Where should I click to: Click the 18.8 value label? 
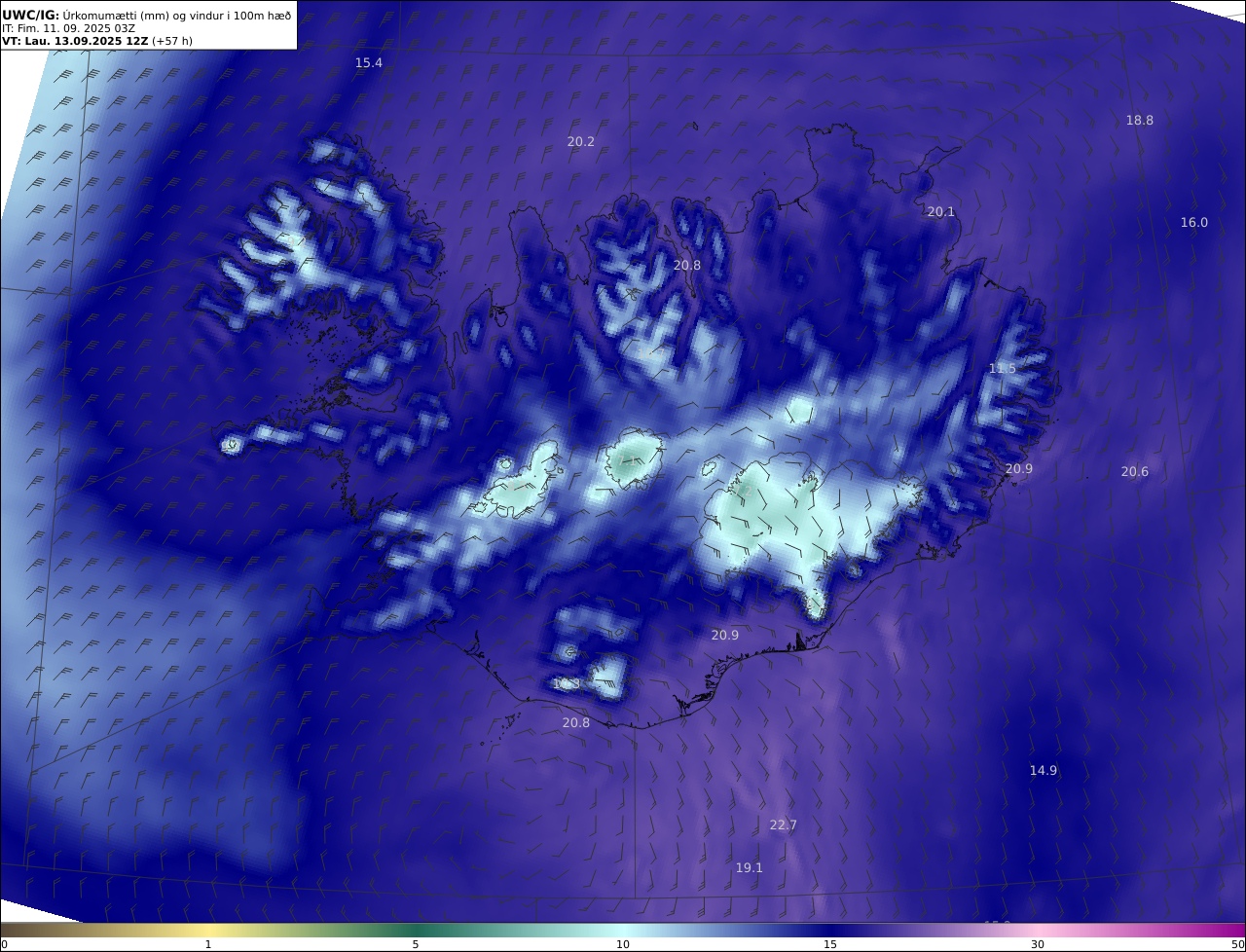pos(1140,120)
